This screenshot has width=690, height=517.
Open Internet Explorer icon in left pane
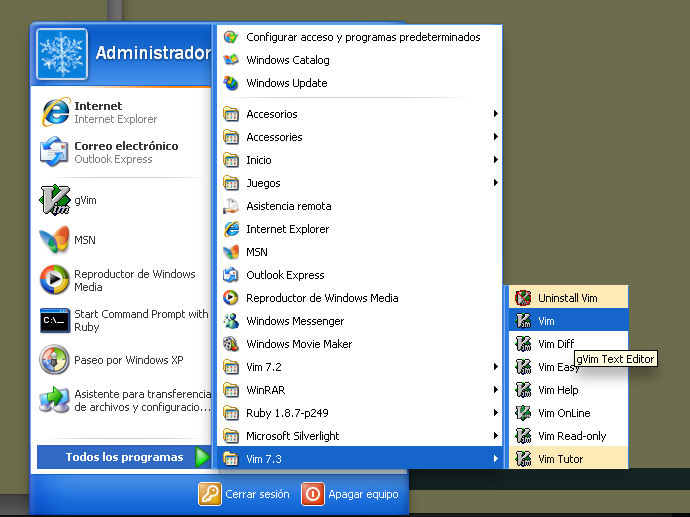pos(54,112)
